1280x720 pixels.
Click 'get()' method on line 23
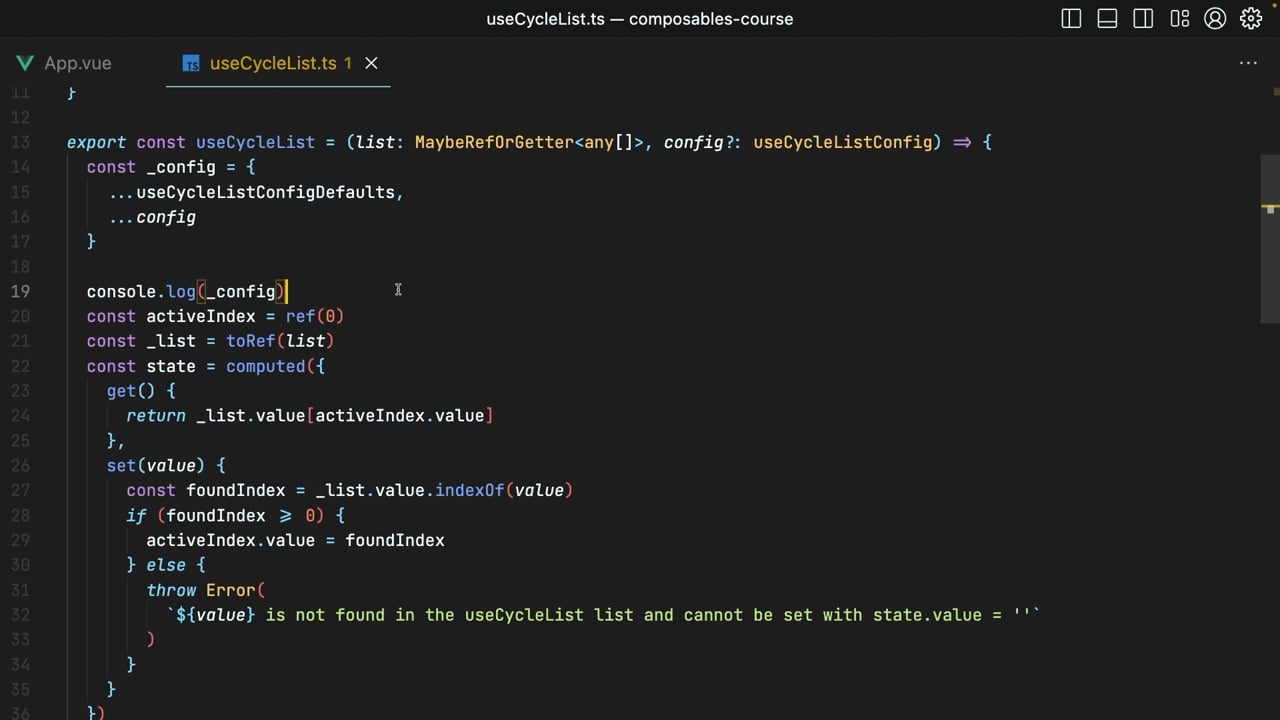131,391
